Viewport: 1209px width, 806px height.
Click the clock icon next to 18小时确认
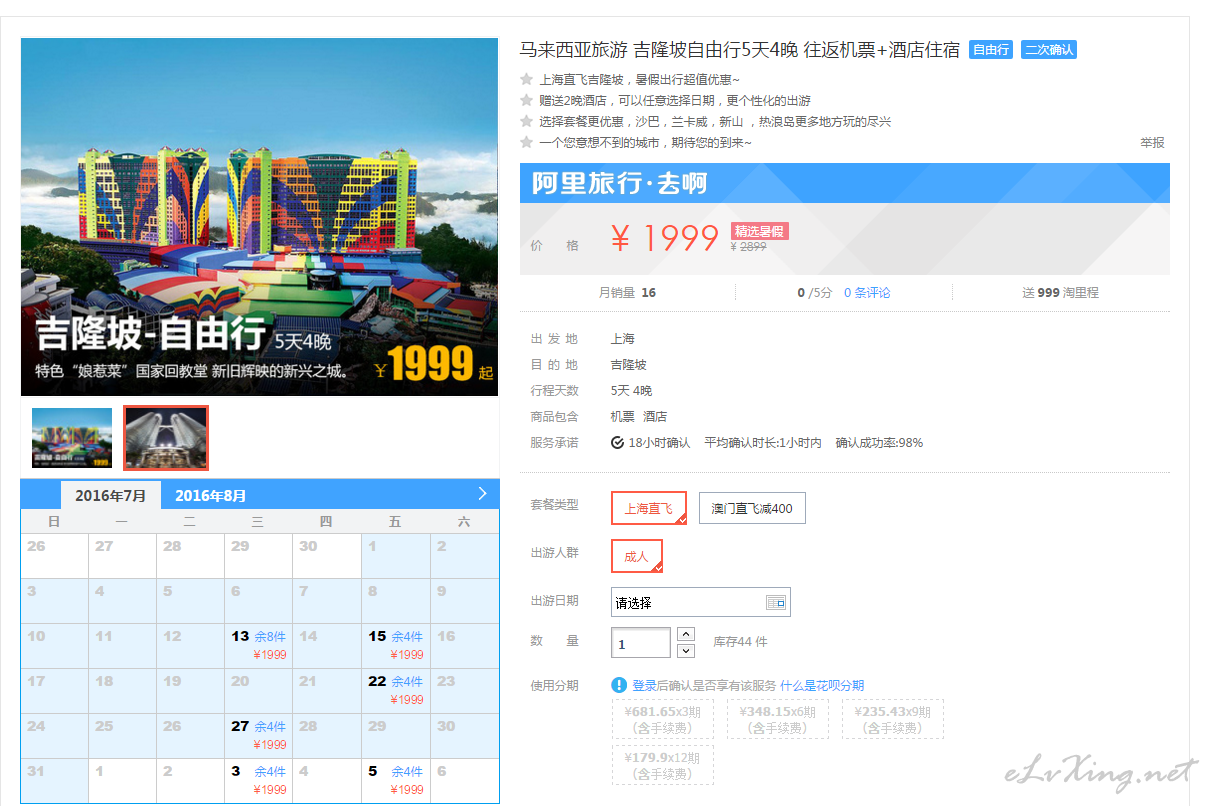pos(618,442)
